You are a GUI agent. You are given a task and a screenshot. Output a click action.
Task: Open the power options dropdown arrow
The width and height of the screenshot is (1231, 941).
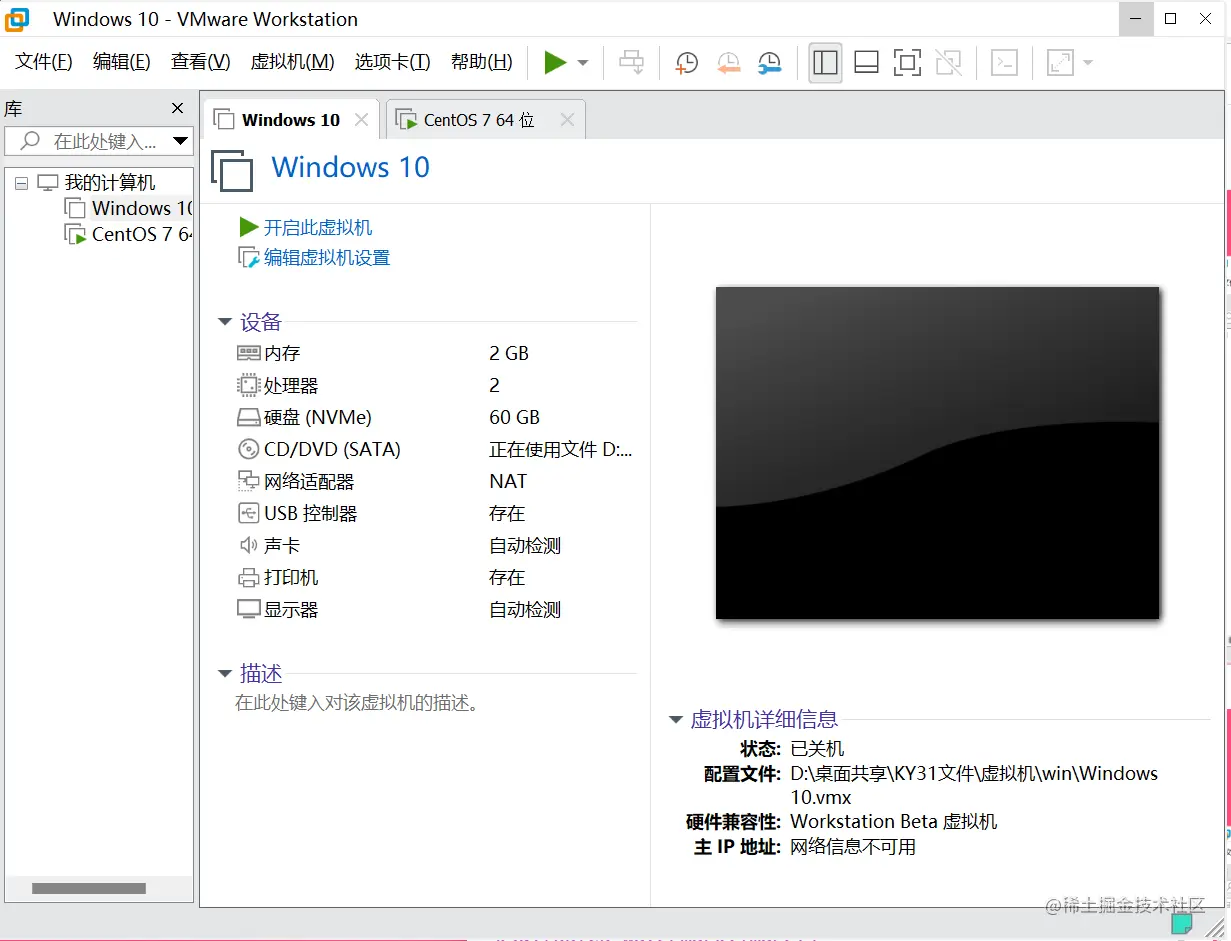[583, 63]
